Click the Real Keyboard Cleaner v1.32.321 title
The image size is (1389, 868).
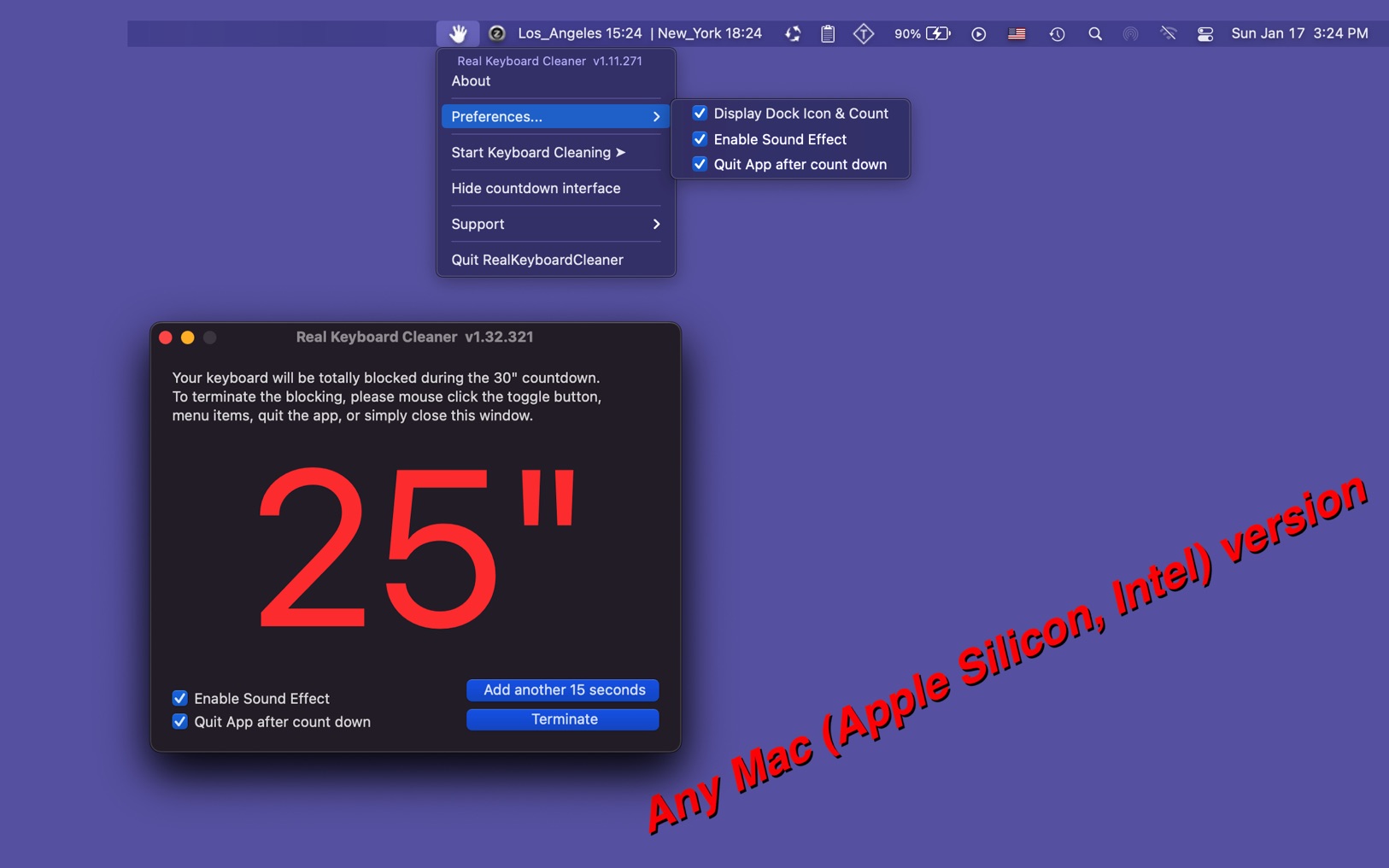[415, 337]
